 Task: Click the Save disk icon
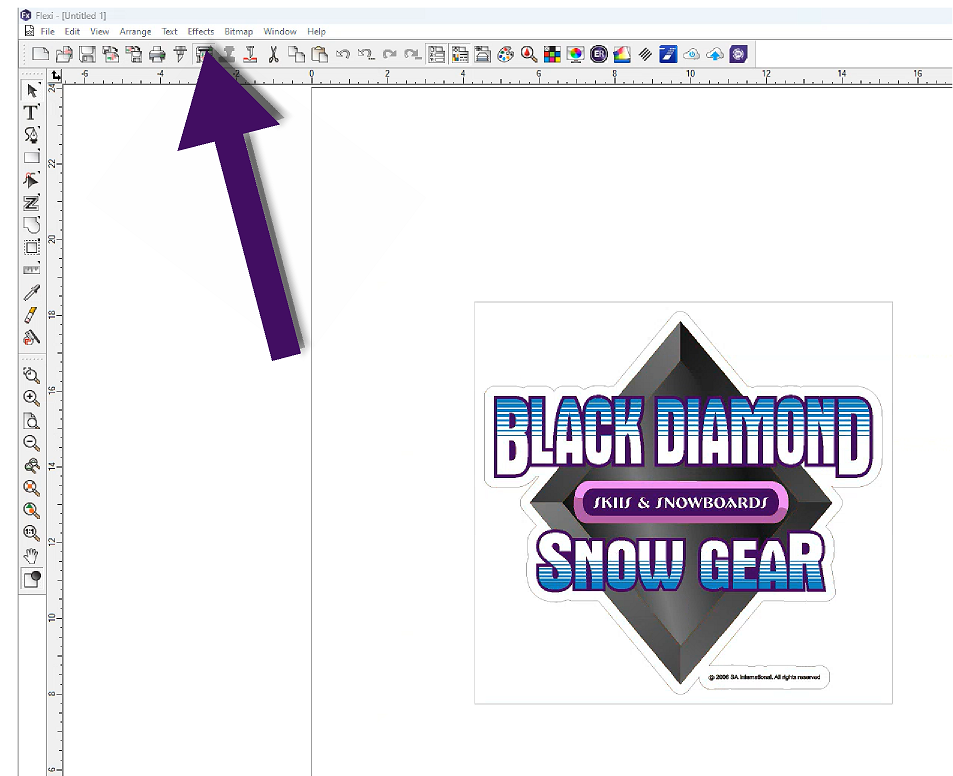pos(87,54)
